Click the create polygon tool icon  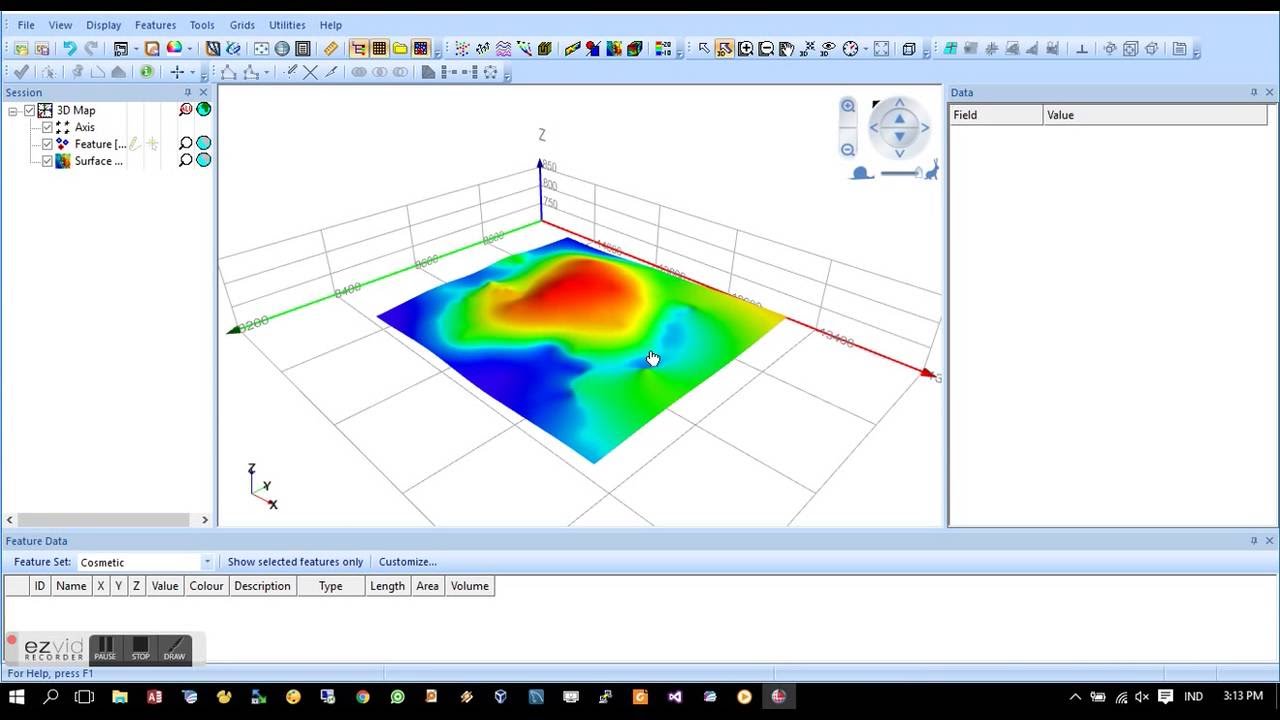coord(229,72)
